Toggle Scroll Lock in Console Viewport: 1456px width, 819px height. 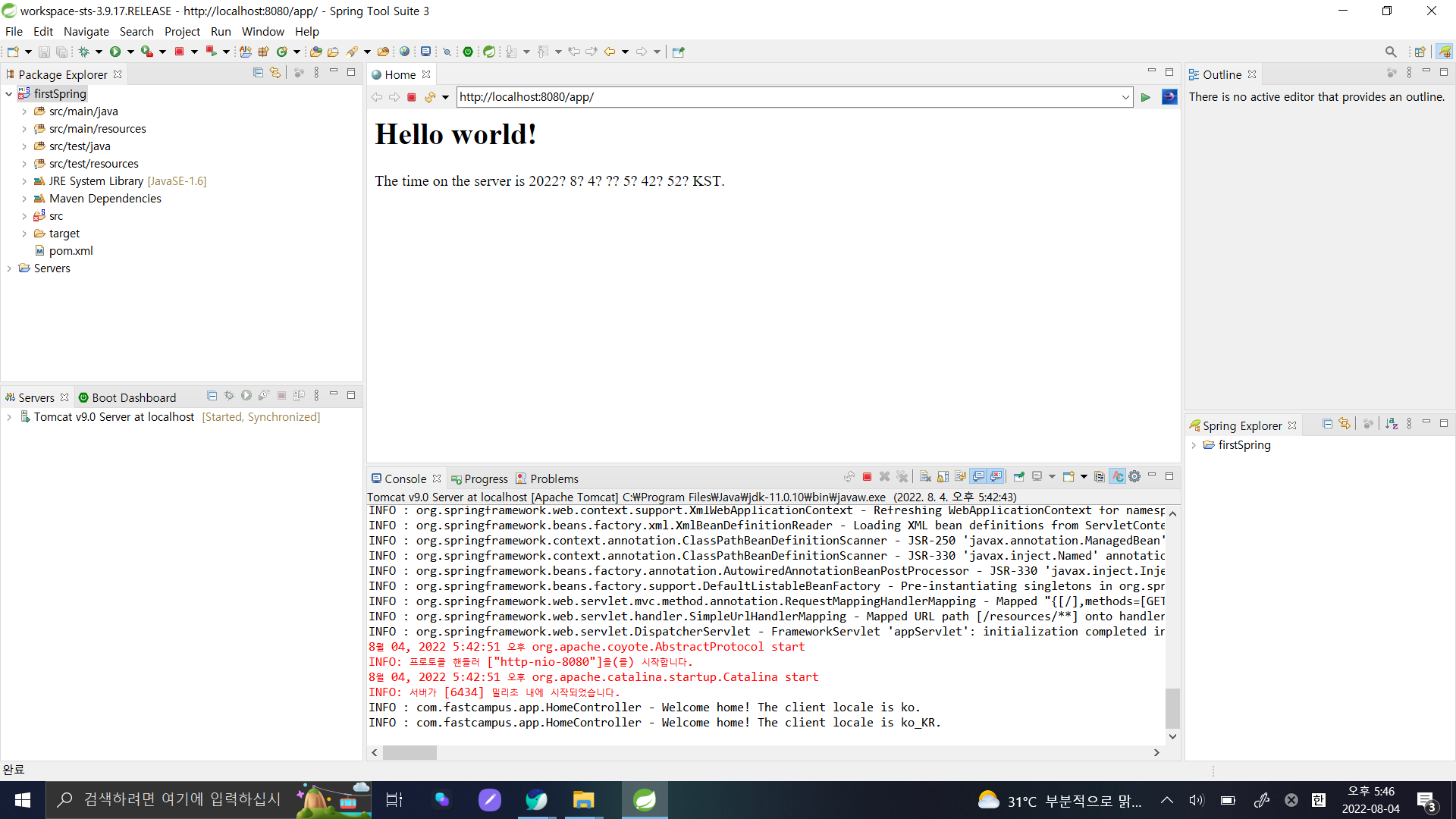[x=943, y=477]
